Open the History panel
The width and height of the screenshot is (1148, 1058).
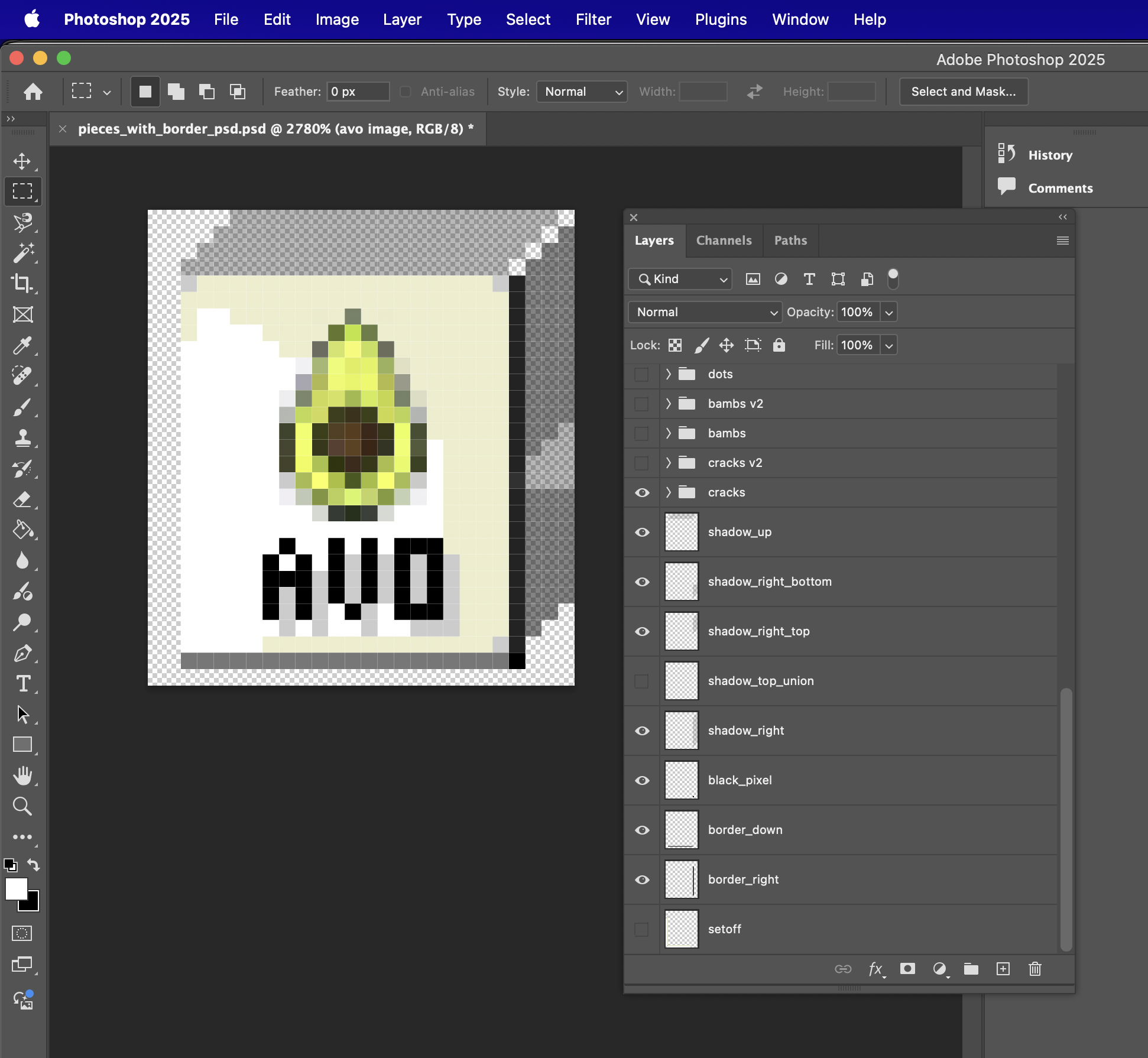coord(1049,155)
